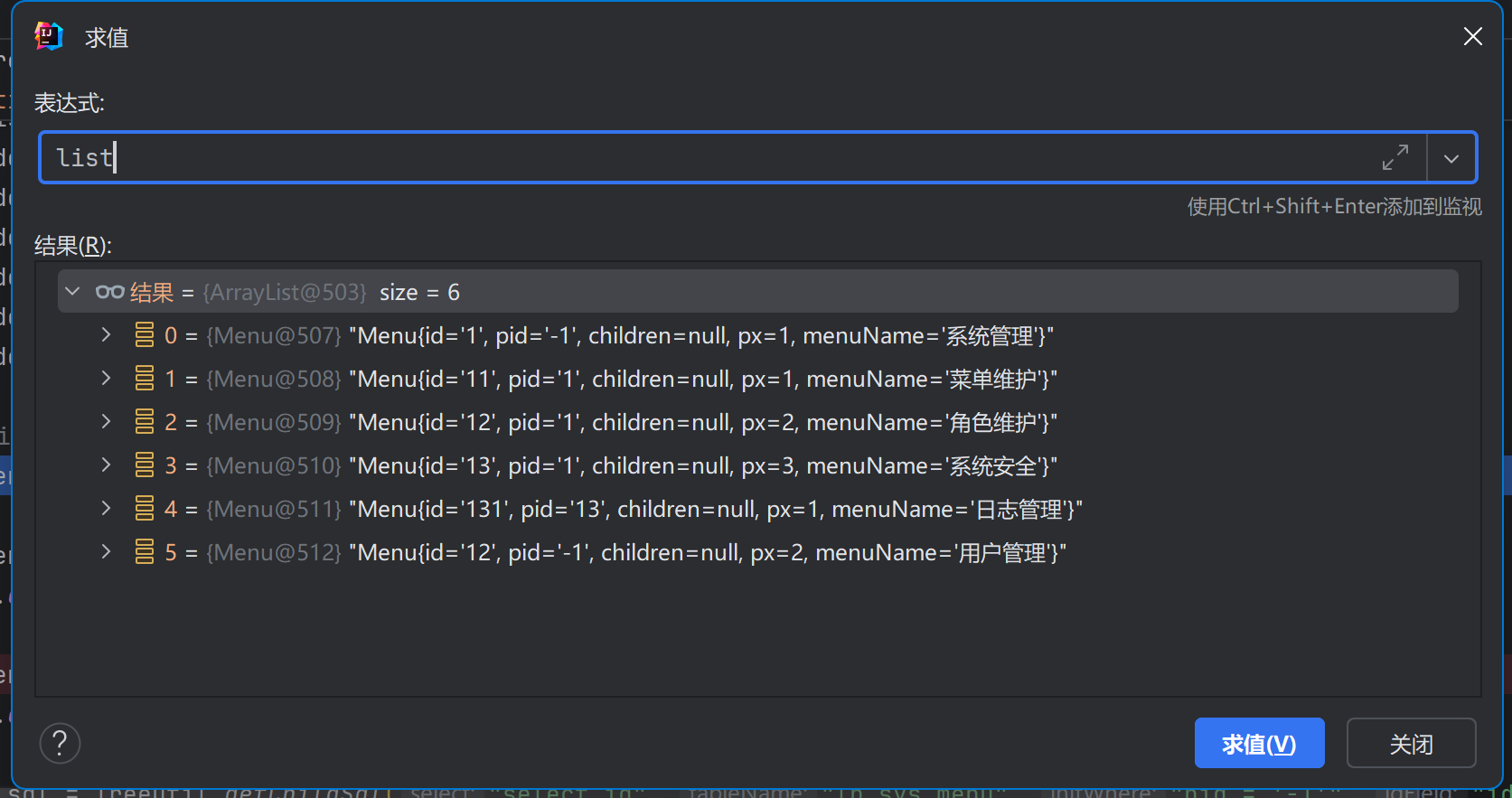The width and height of the screenshot is (1512, 798).
Task: Click the 关闭 button
Action: [1410, 744]
